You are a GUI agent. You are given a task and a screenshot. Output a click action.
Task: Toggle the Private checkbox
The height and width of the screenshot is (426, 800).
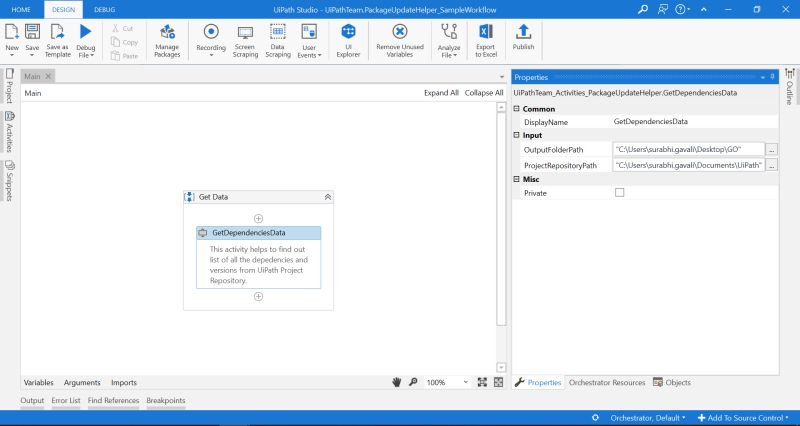(619, 192)
